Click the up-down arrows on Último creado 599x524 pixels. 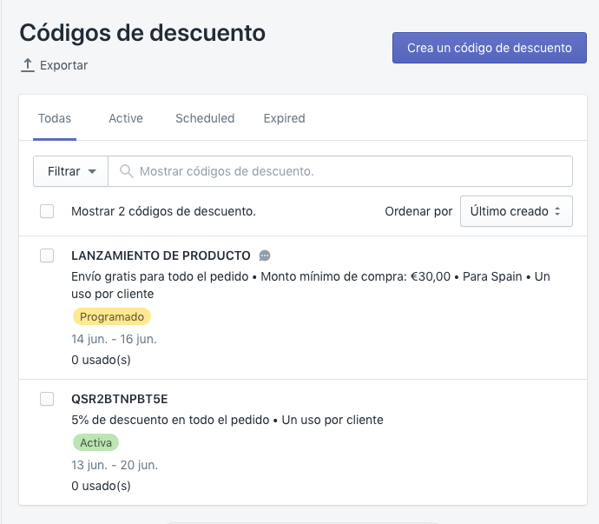tap(557, 211)
